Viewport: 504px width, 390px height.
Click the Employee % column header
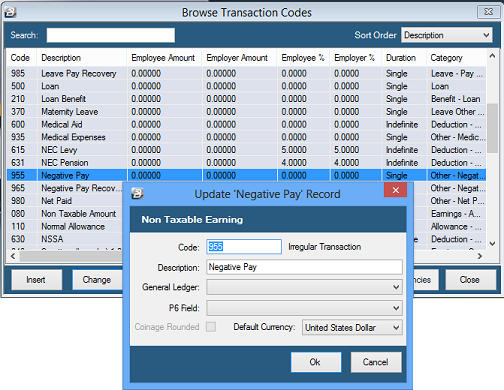click(303, 58)
